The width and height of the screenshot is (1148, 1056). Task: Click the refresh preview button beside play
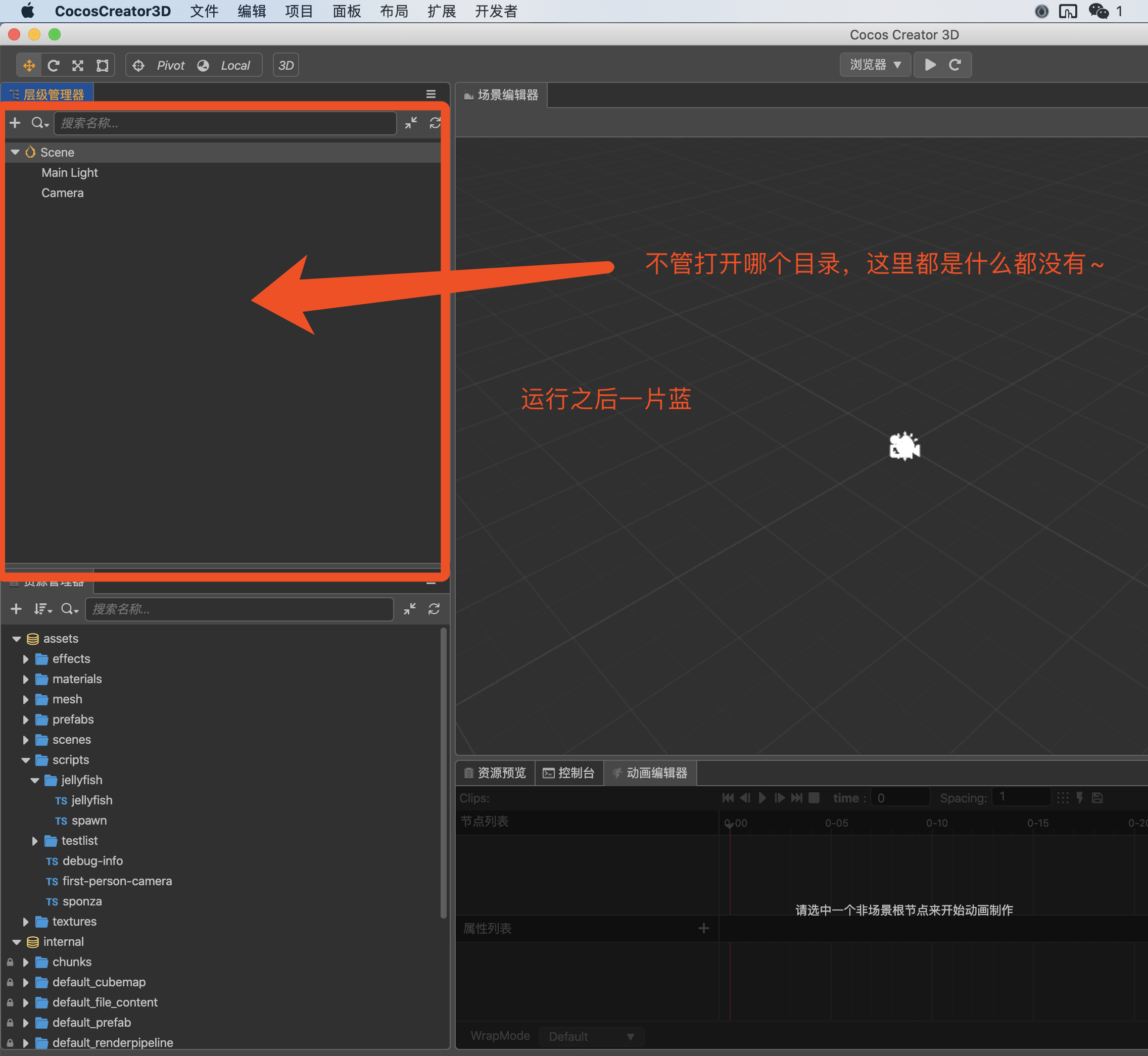955,65
